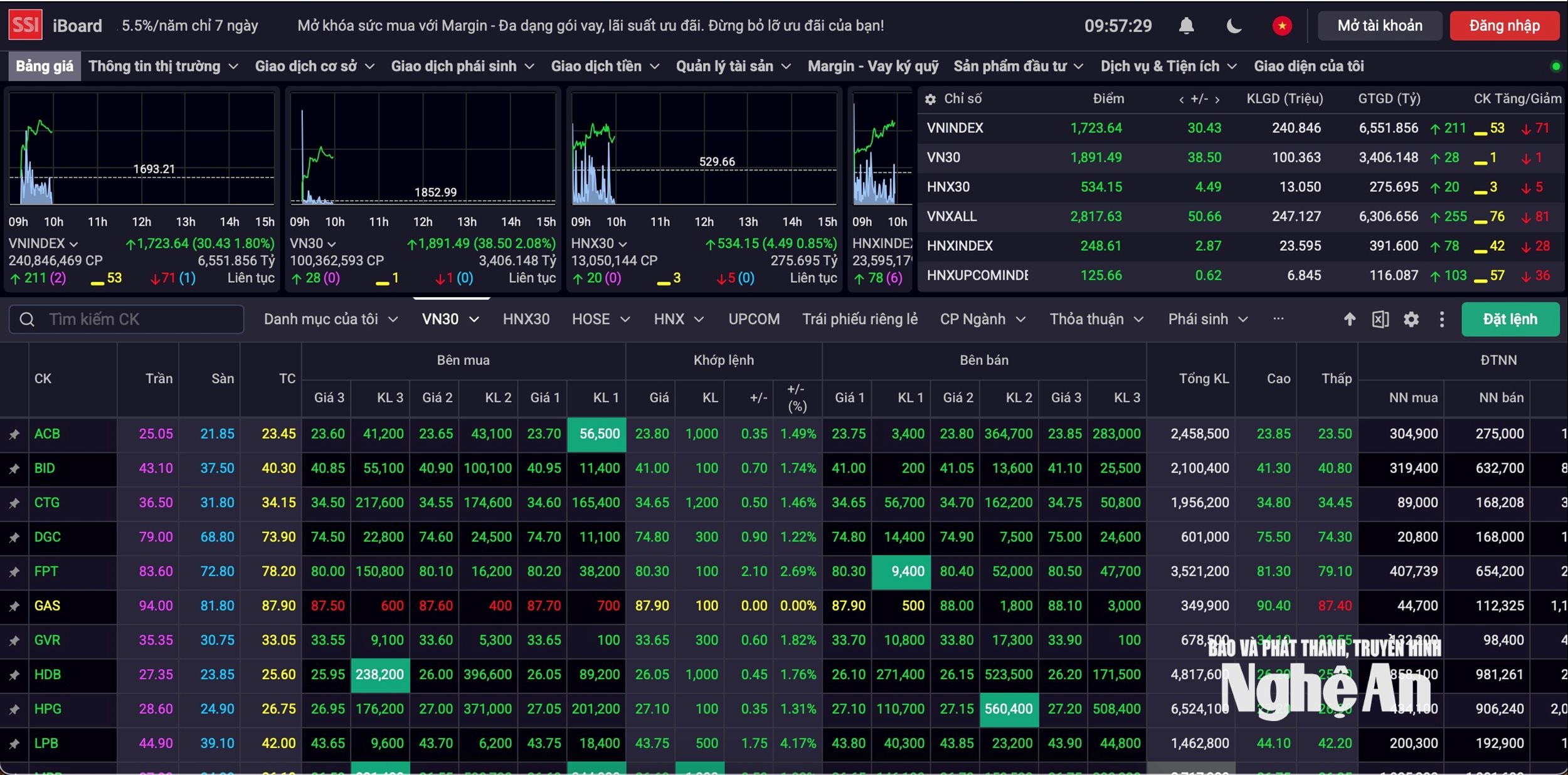Open index table settings gear near Chỉ số
This screenshot has height=775, width=1568.
[x=931, y=99]
